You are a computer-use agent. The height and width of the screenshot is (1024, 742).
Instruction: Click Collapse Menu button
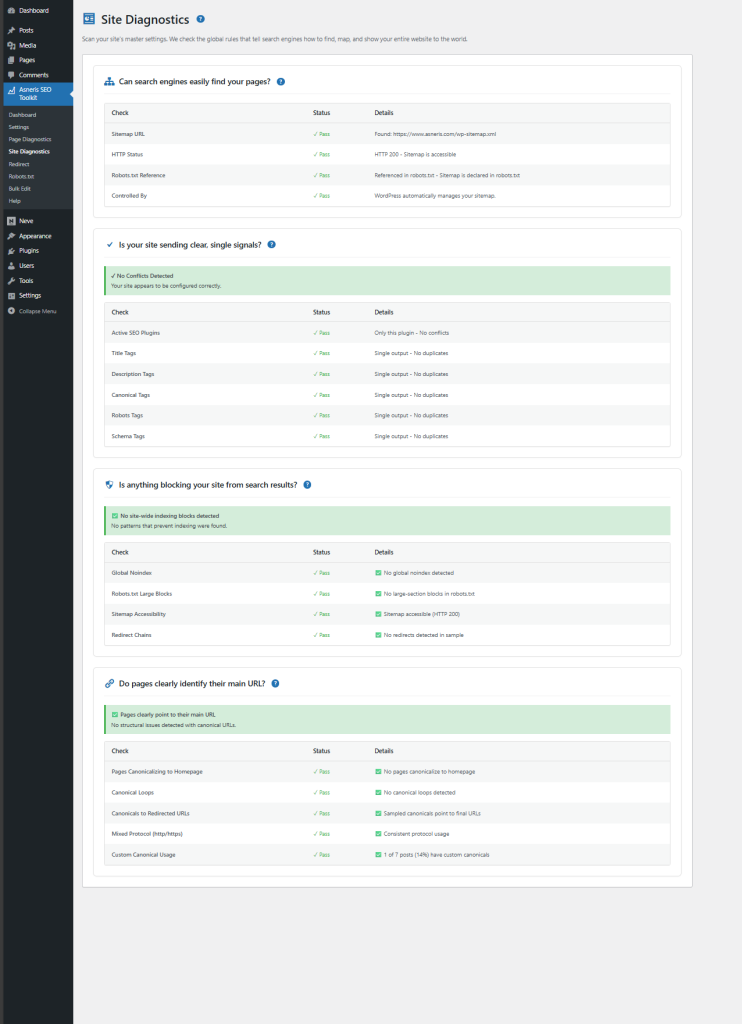click(32, 312)
